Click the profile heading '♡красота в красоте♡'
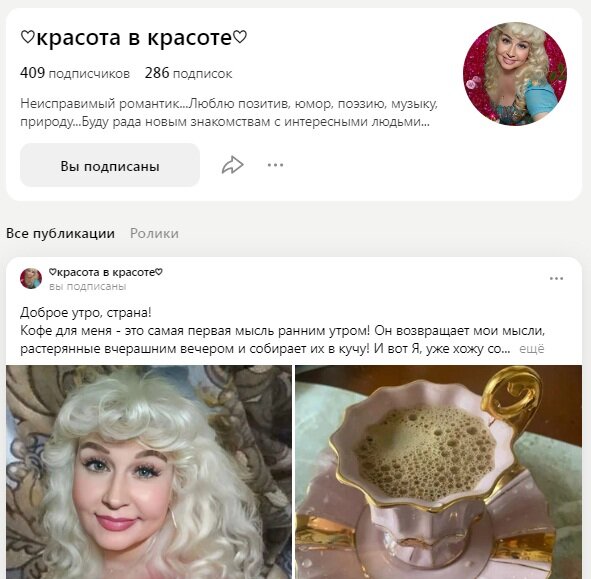This screenshot has width=591, height=579. coord(133,38)
